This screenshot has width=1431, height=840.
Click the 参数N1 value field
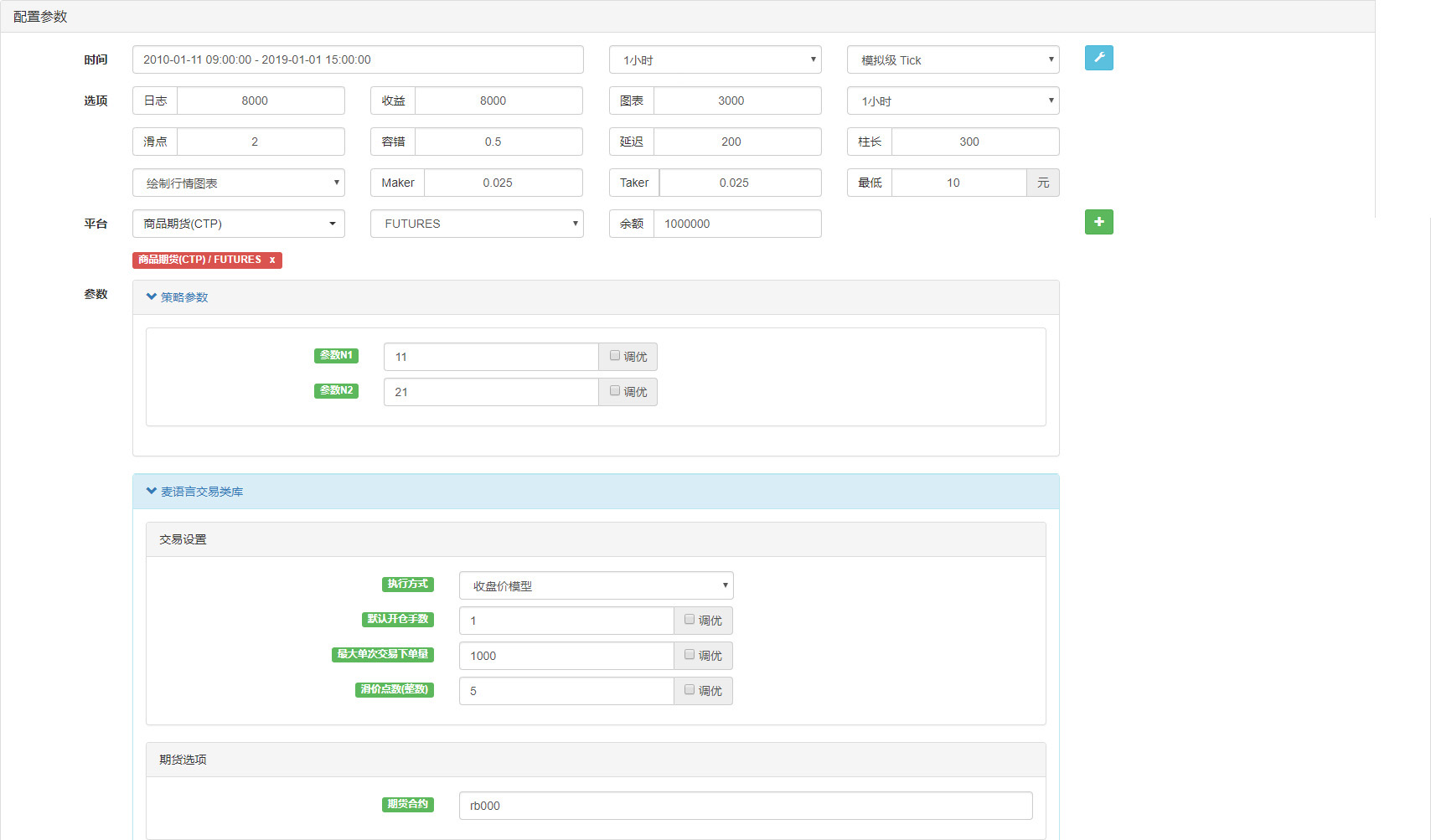[490, 357]
